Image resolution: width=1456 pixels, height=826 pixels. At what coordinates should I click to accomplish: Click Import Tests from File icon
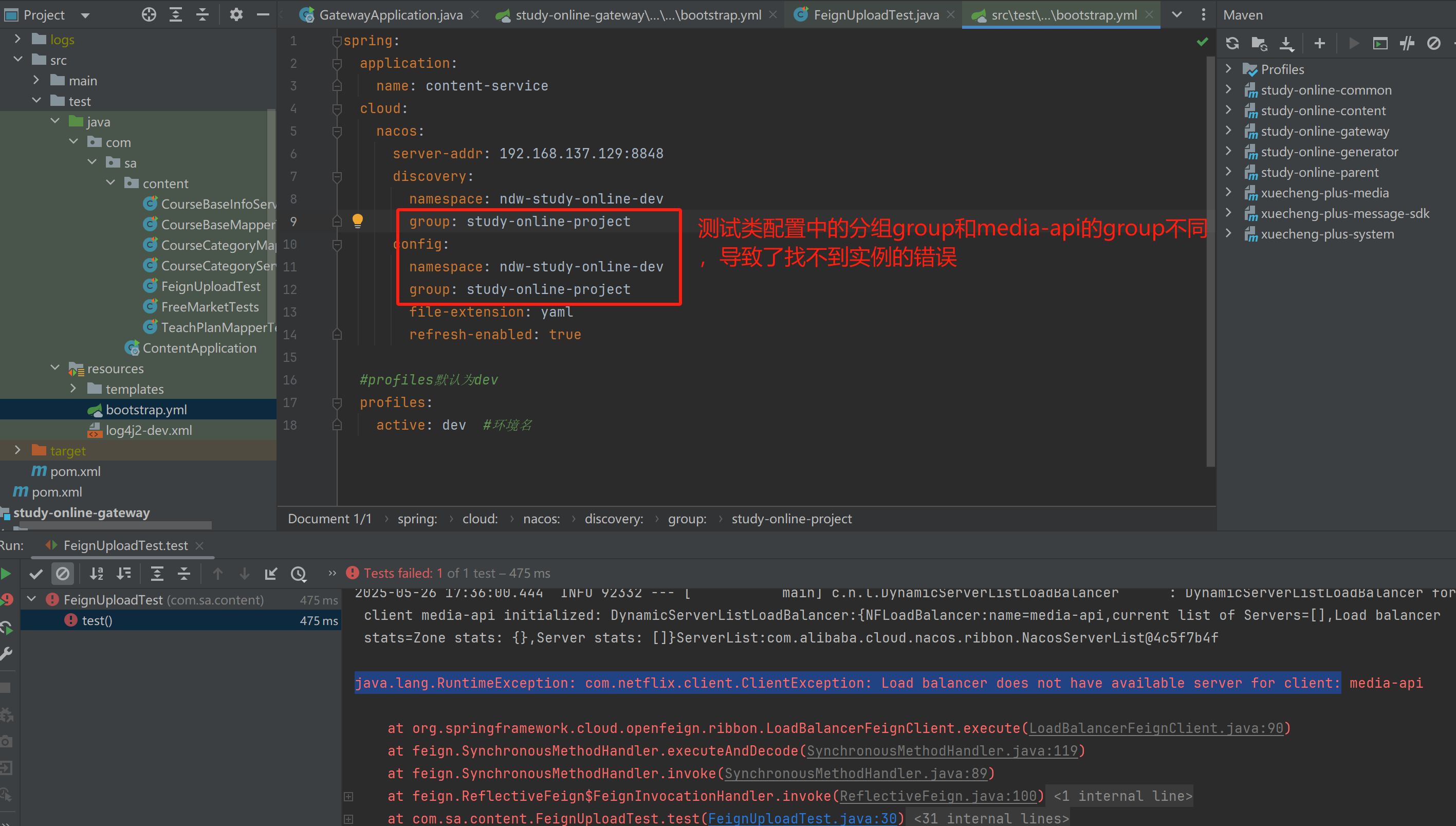coord(270,574)
